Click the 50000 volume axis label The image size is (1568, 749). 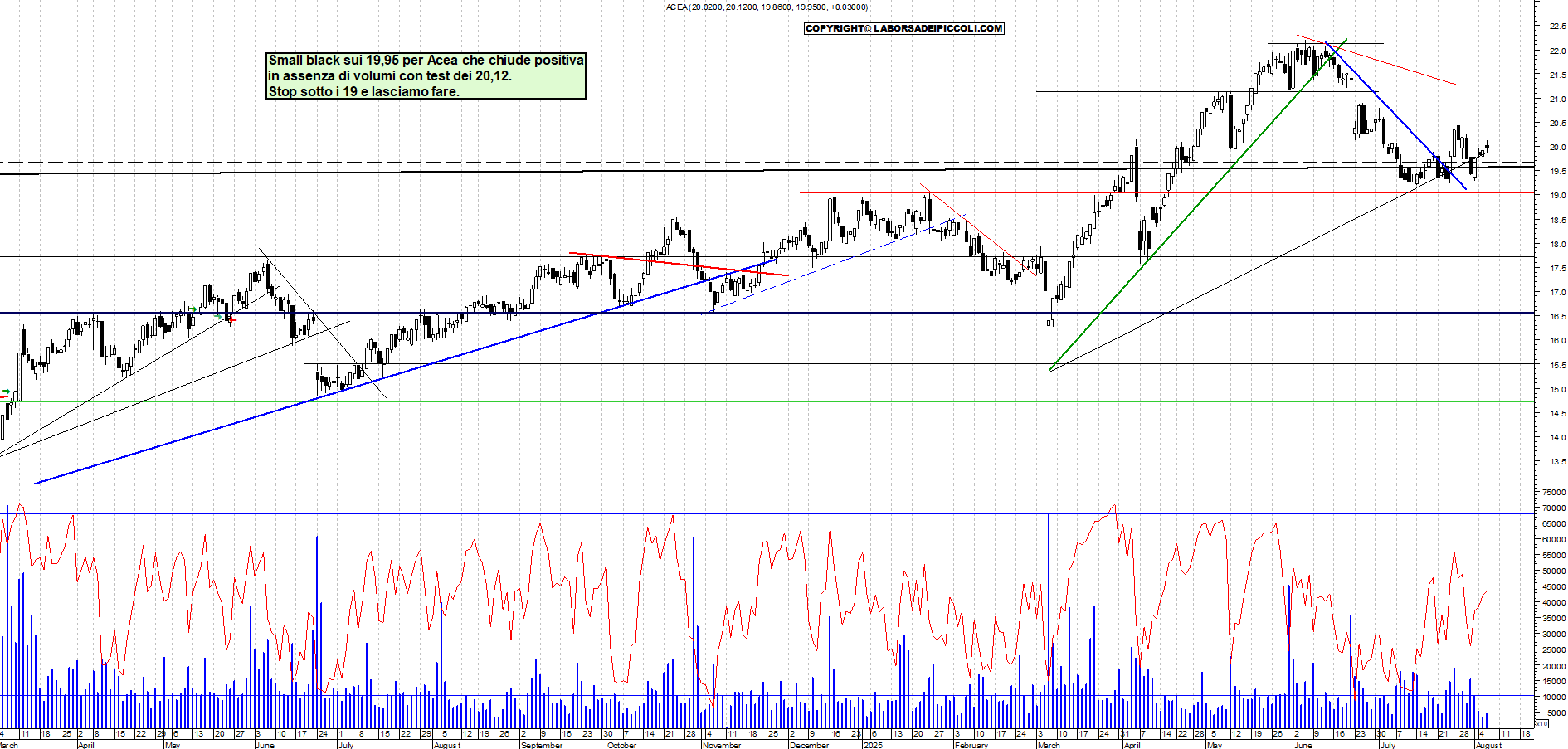coord(1554,571)
